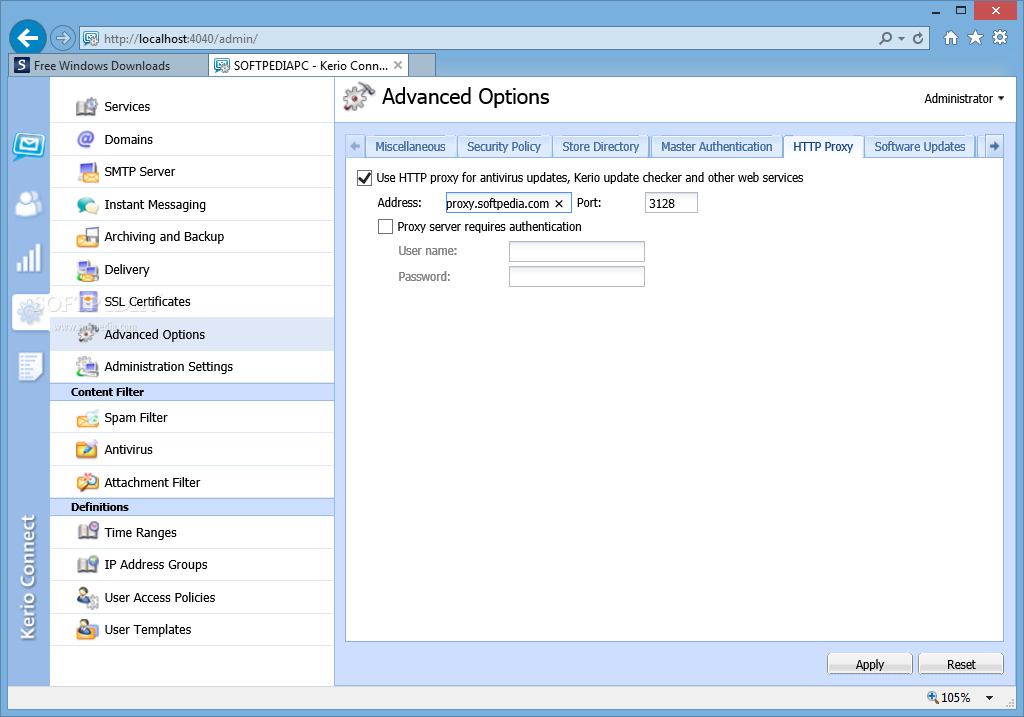Viewport: 1024px width, 717px height.
Task: Click the User Templates icon
Action: tap(88, 629)
